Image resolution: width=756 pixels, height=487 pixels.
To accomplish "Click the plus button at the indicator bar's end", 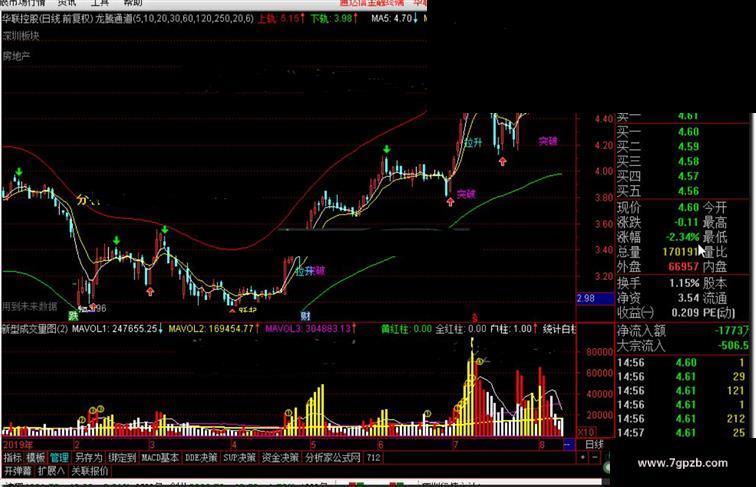I will (584, 457).
